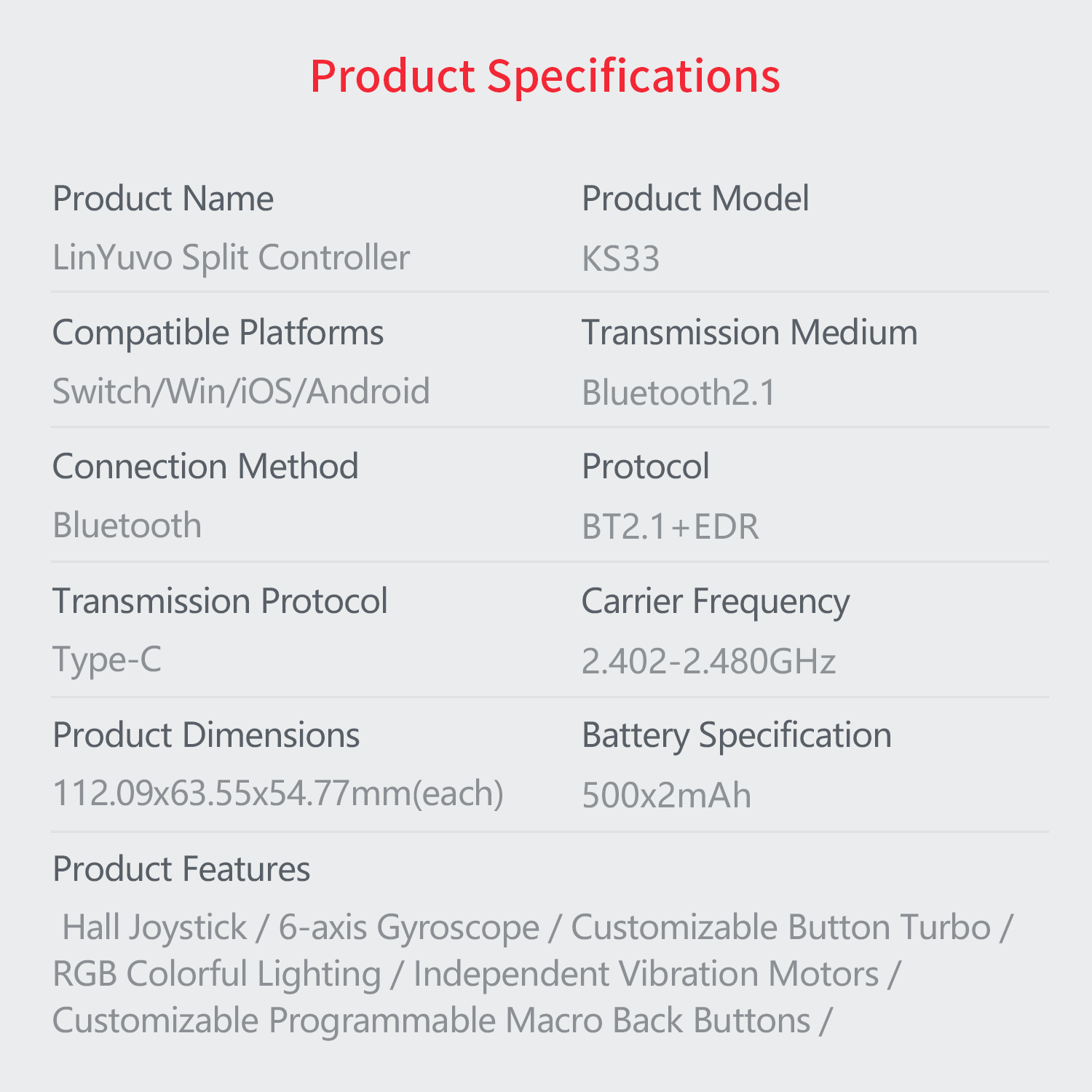Image resolution: width=1092 pixels, height=1092 pixels.
Task: Select the 2.402-2.480GHz value
Action: (708, 662)
